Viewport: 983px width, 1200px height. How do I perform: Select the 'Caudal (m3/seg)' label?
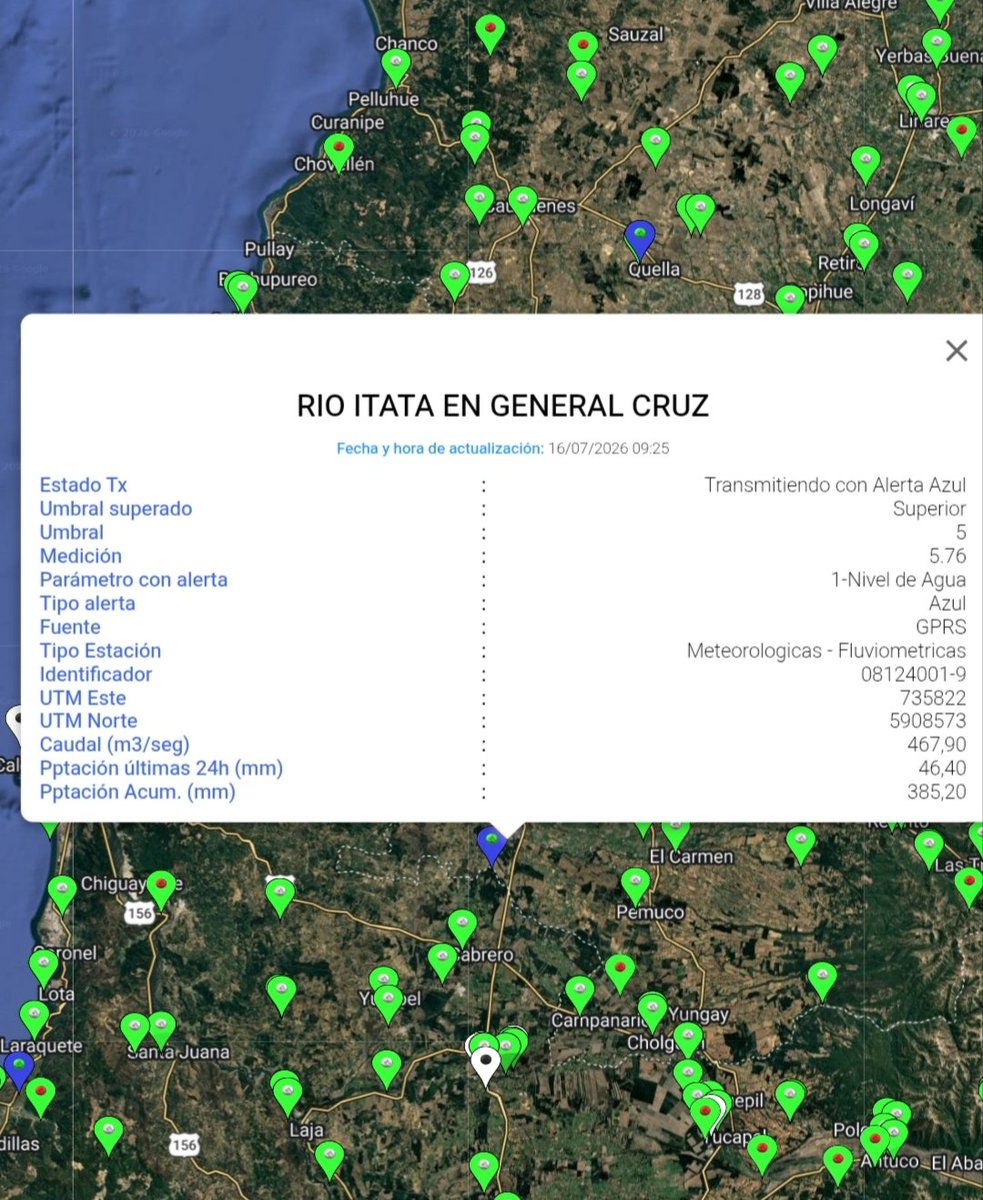click(115, 745)
